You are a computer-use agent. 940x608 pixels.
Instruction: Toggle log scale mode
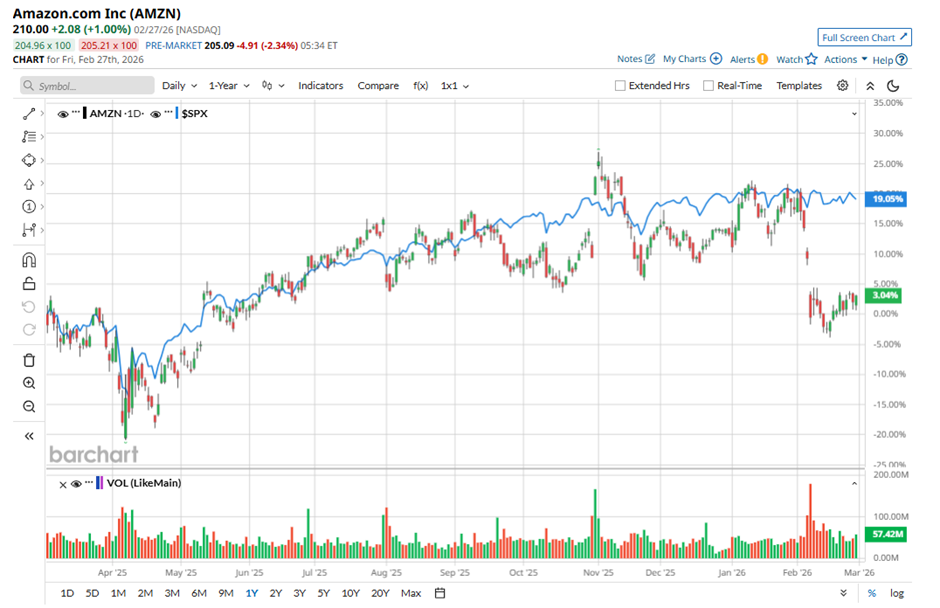[896, 593]
